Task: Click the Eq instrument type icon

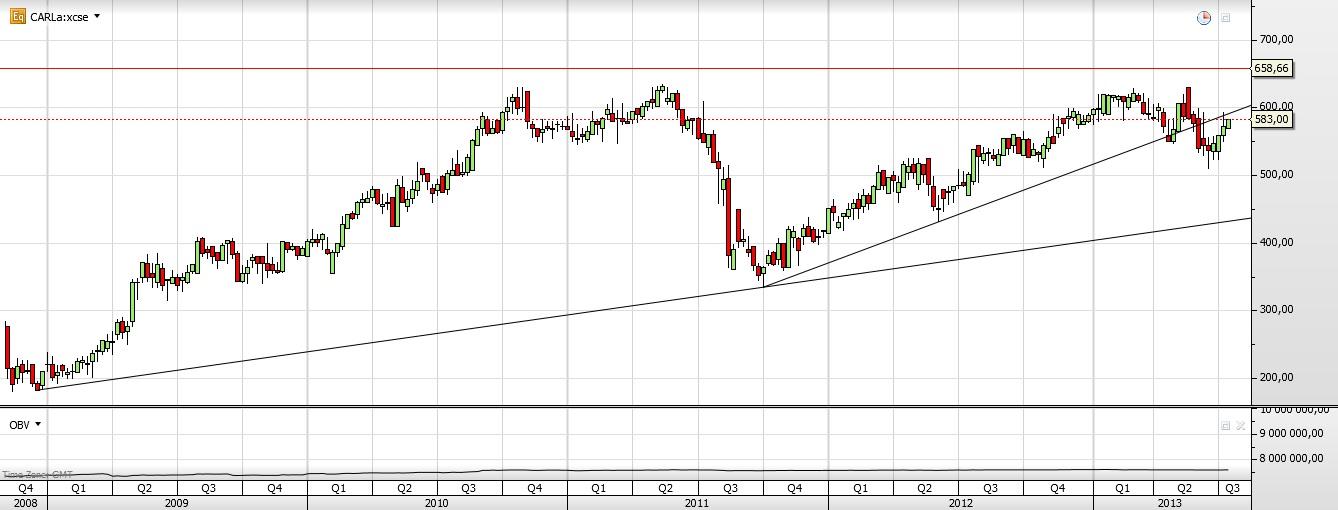Action: click(x=17, y=16)
